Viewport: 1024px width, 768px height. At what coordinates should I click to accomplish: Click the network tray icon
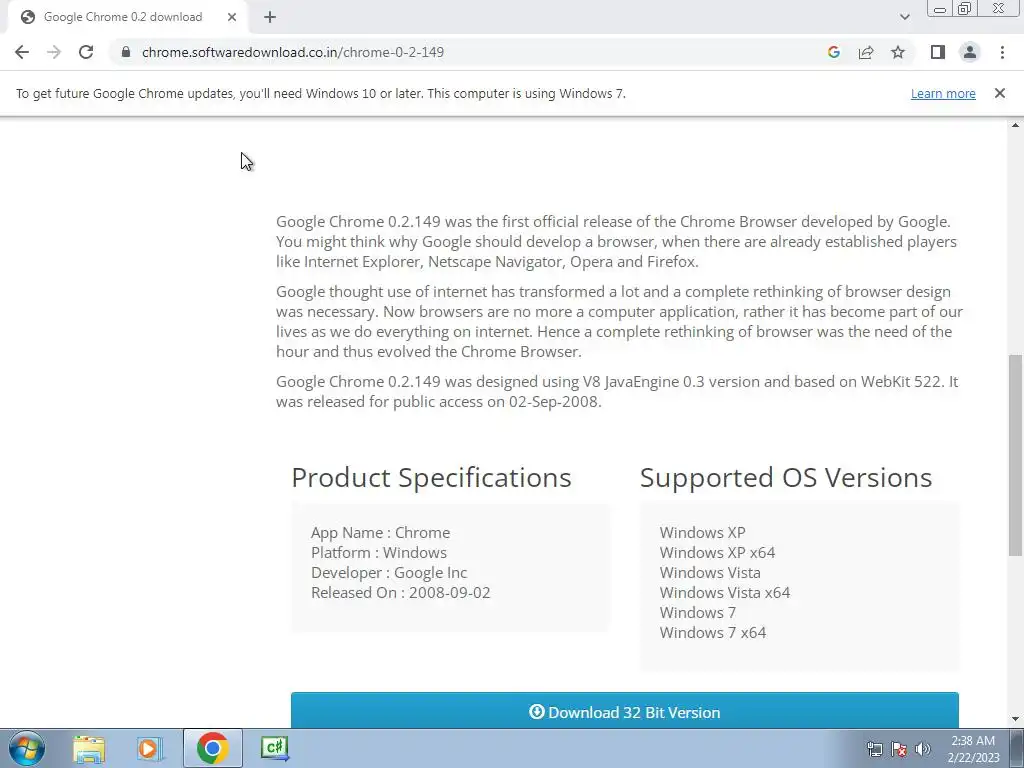click(874, 749)
